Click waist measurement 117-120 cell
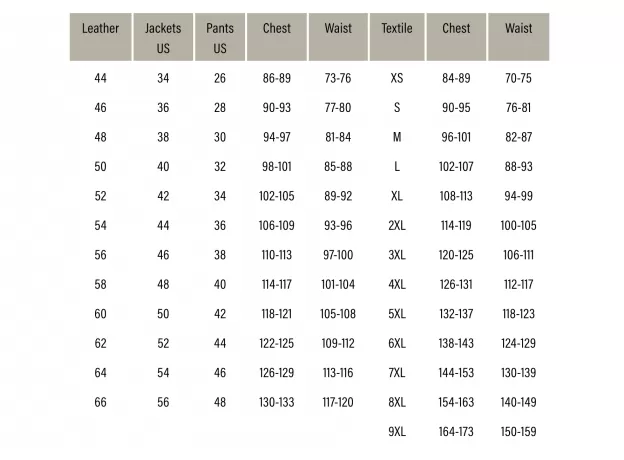The height and width of the screenshot is (460, 624). [x=338, y=403]
